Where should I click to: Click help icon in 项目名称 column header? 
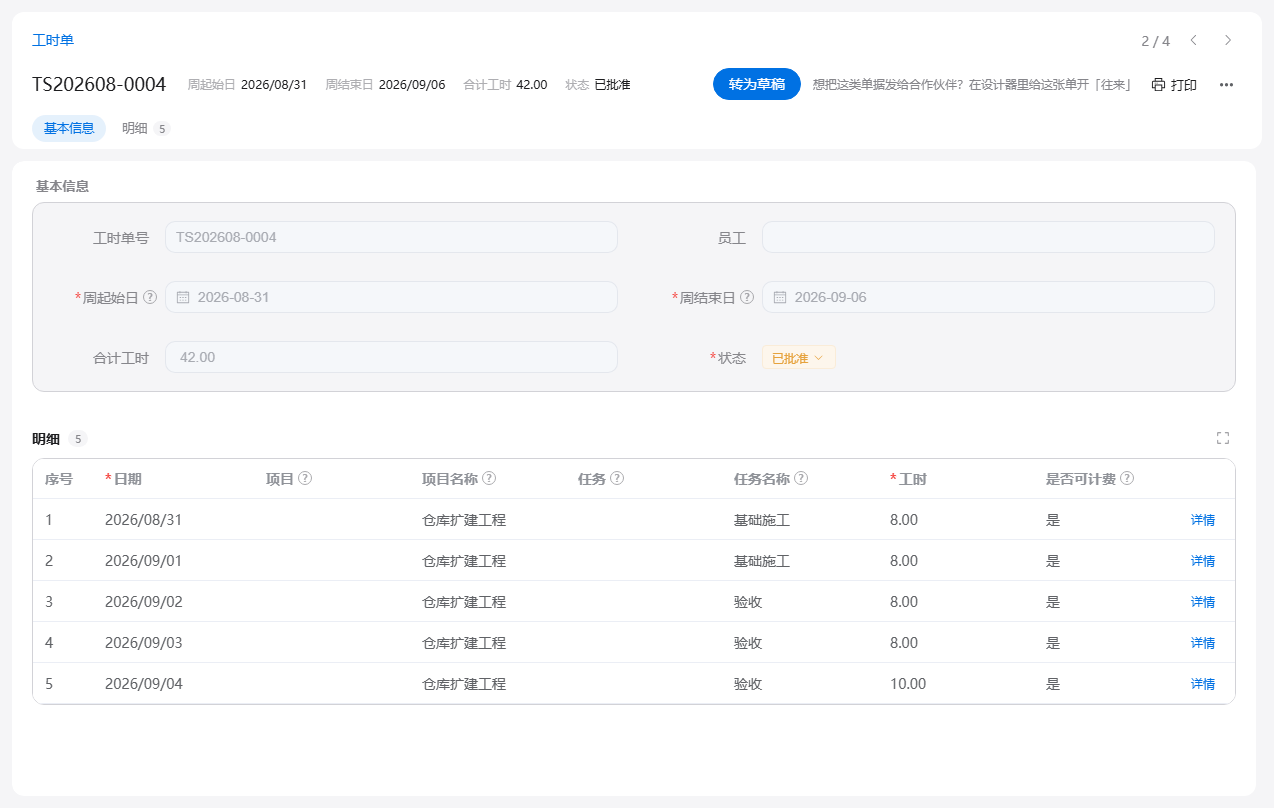489,478
